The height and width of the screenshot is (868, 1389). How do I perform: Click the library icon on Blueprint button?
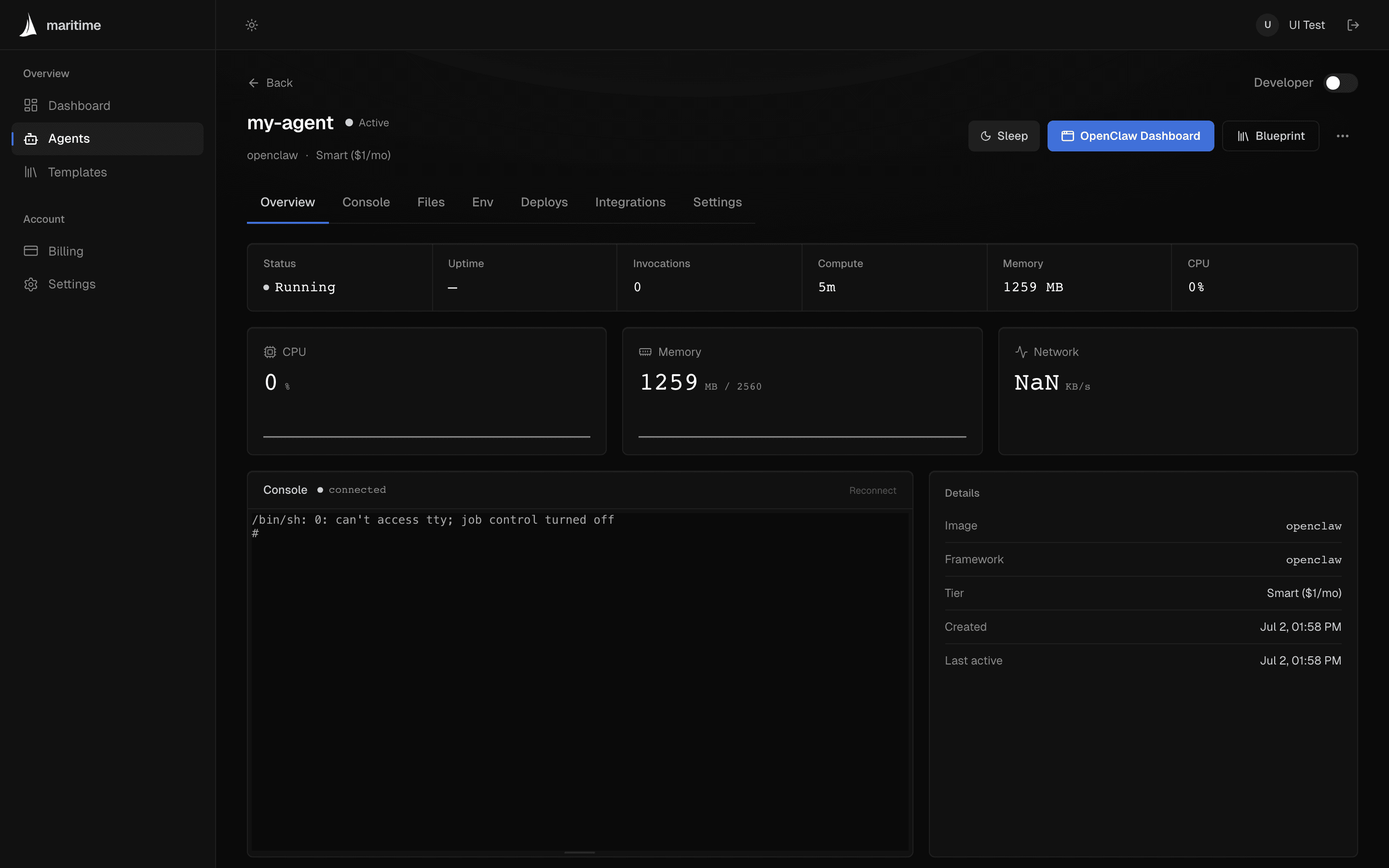point(1243,136)
